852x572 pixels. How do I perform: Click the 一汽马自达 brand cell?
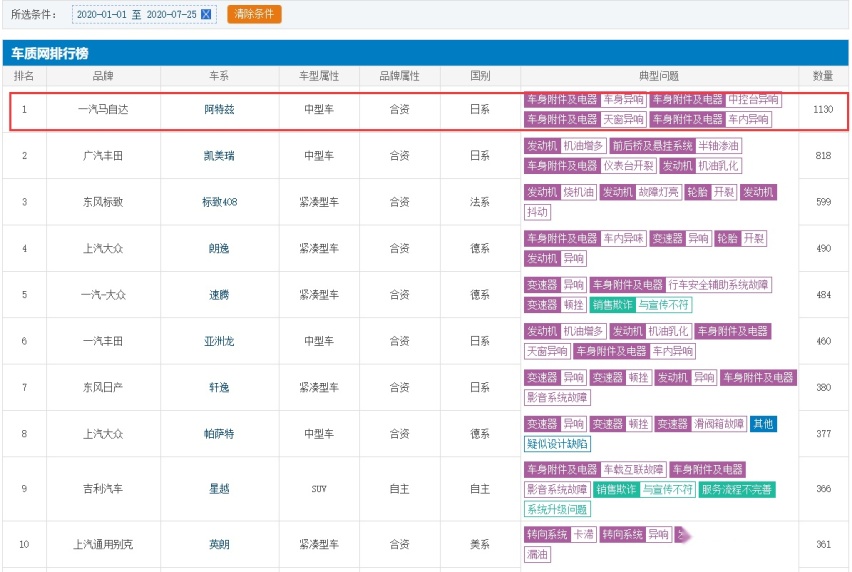click(103, 109)
